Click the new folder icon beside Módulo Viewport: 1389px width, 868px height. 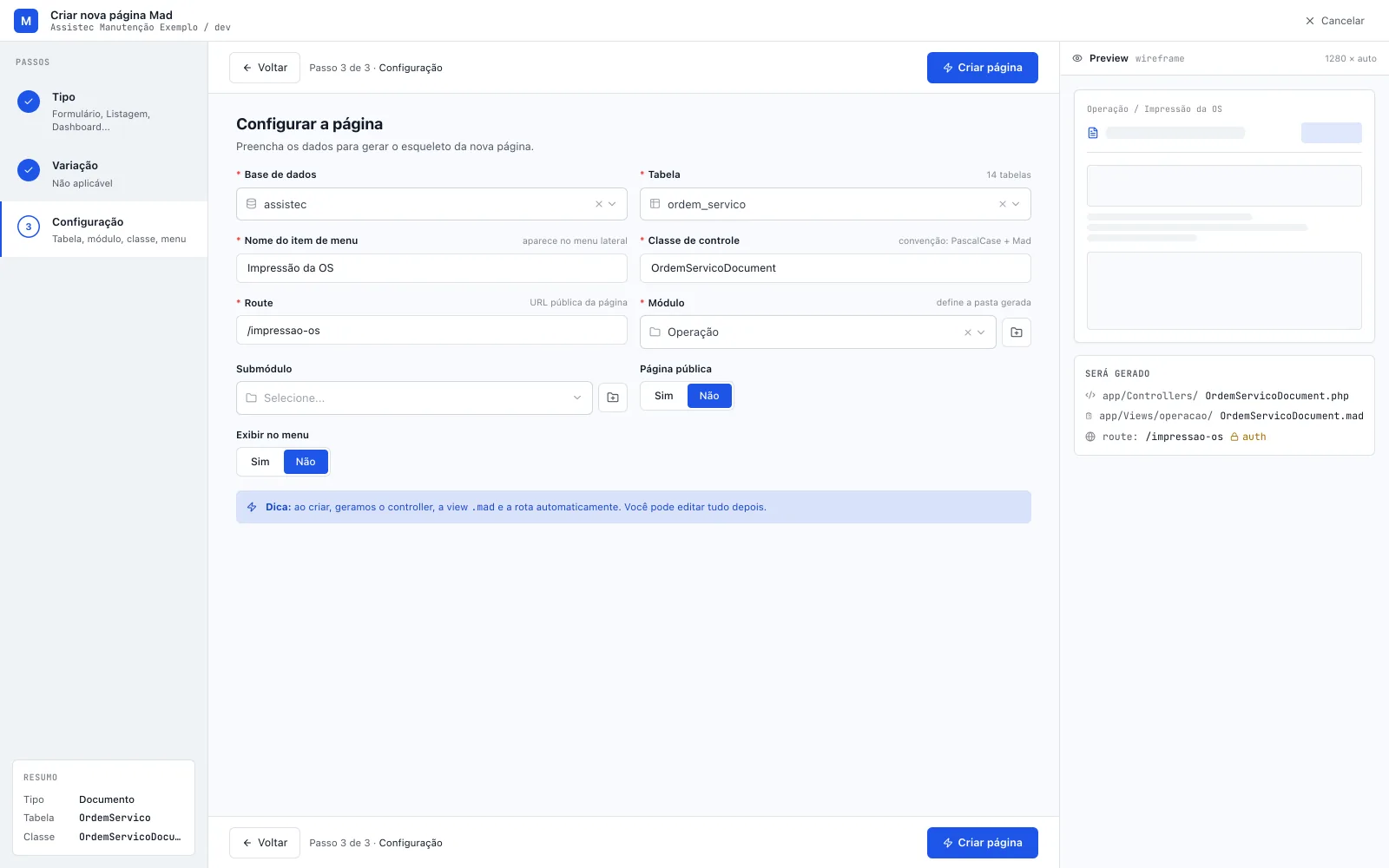(x=1017, y=332)
